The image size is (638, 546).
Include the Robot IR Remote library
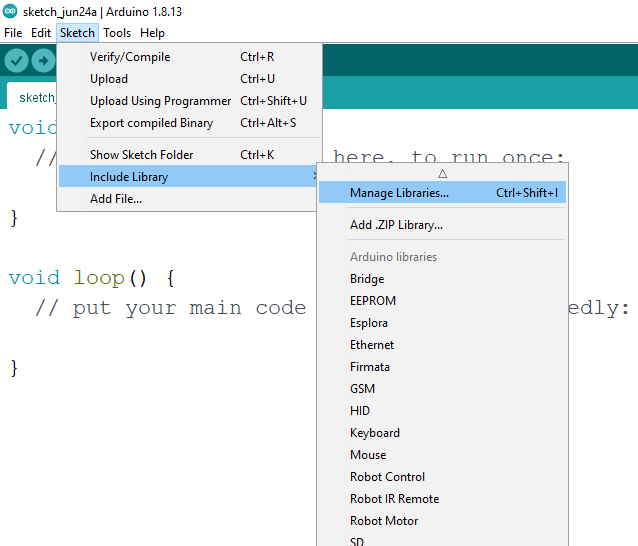tap(394, 499)
